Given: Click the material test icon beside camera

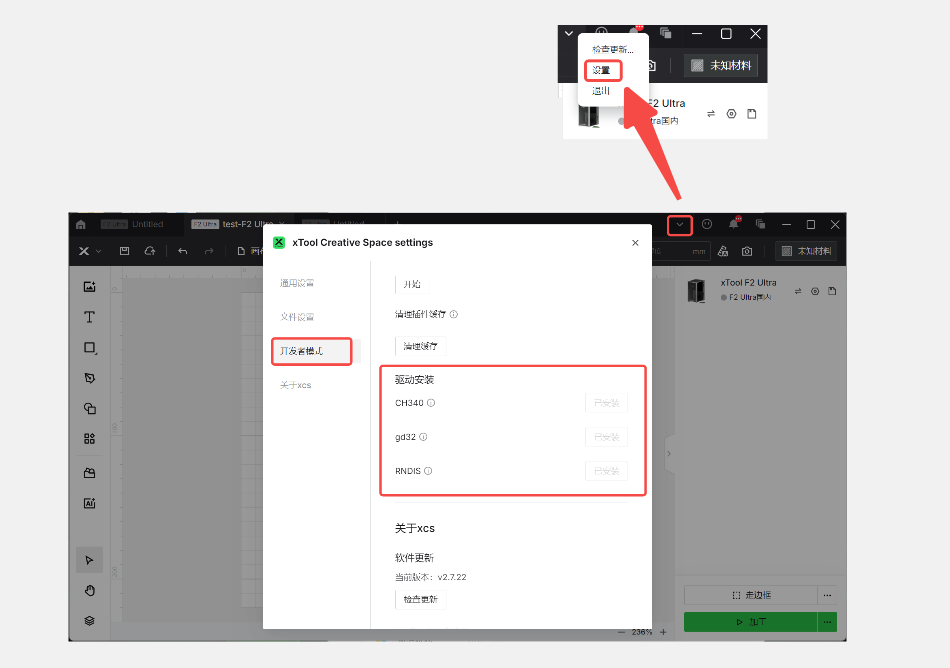Looking at the screenshot, I should pos(723,251).
